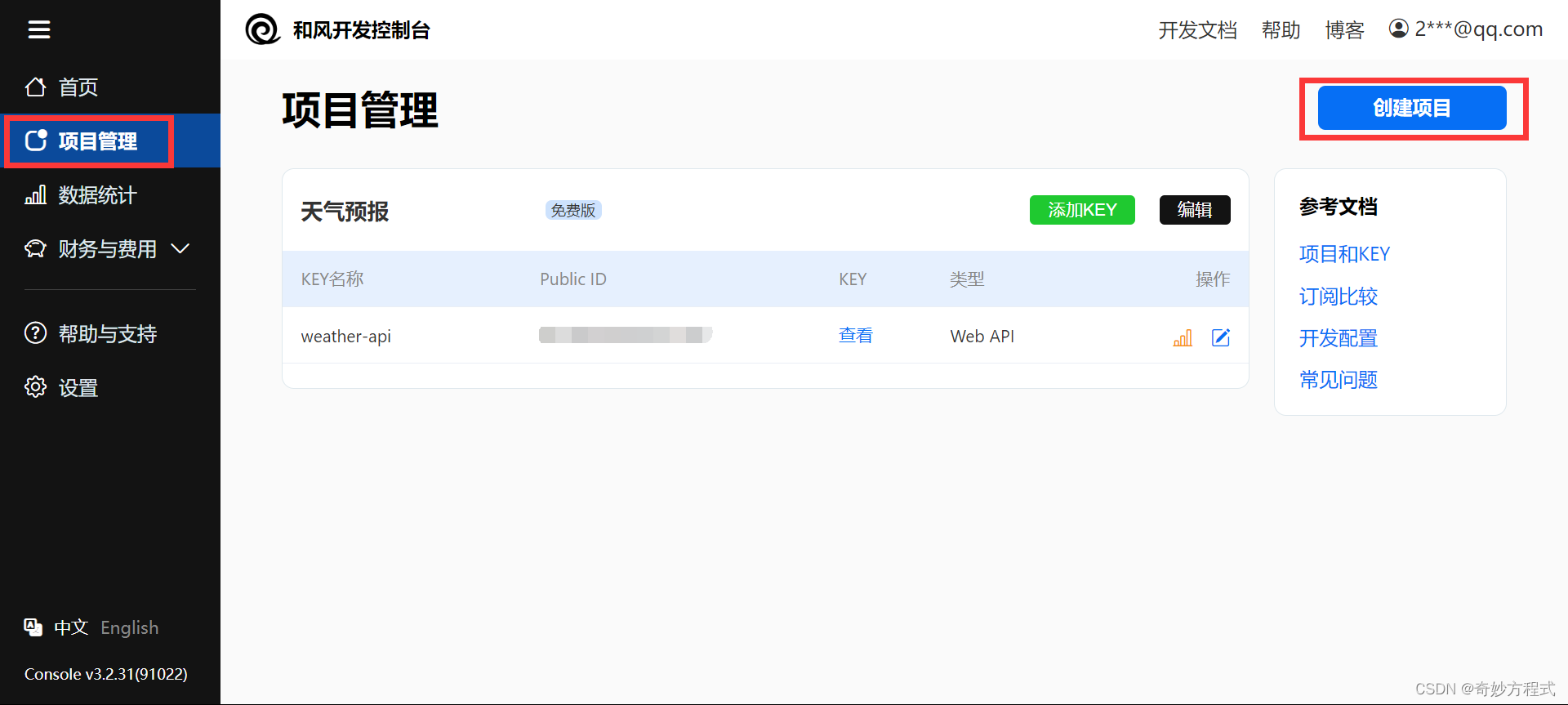The width and height of the screenshot is (1568, 705).
Task: Click the Public ID column header
Action: tap(573, 279)
